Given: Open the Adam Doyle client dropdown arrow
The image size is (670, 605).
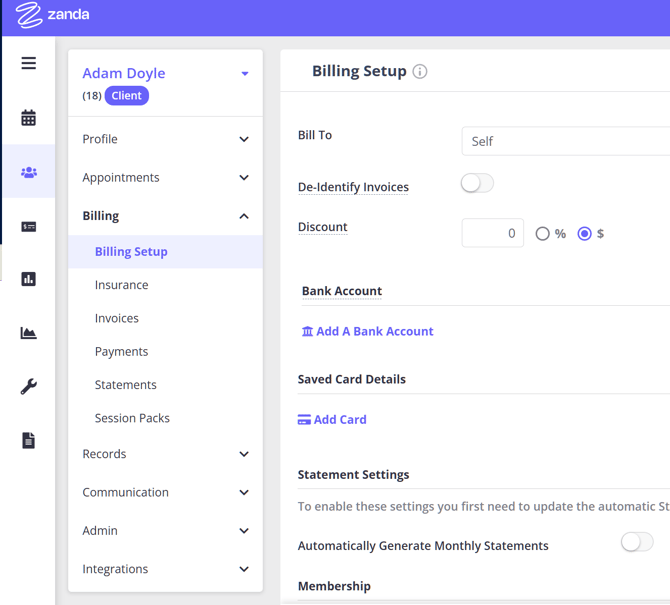Looking at the screenshot, I should tap(245, 74).
